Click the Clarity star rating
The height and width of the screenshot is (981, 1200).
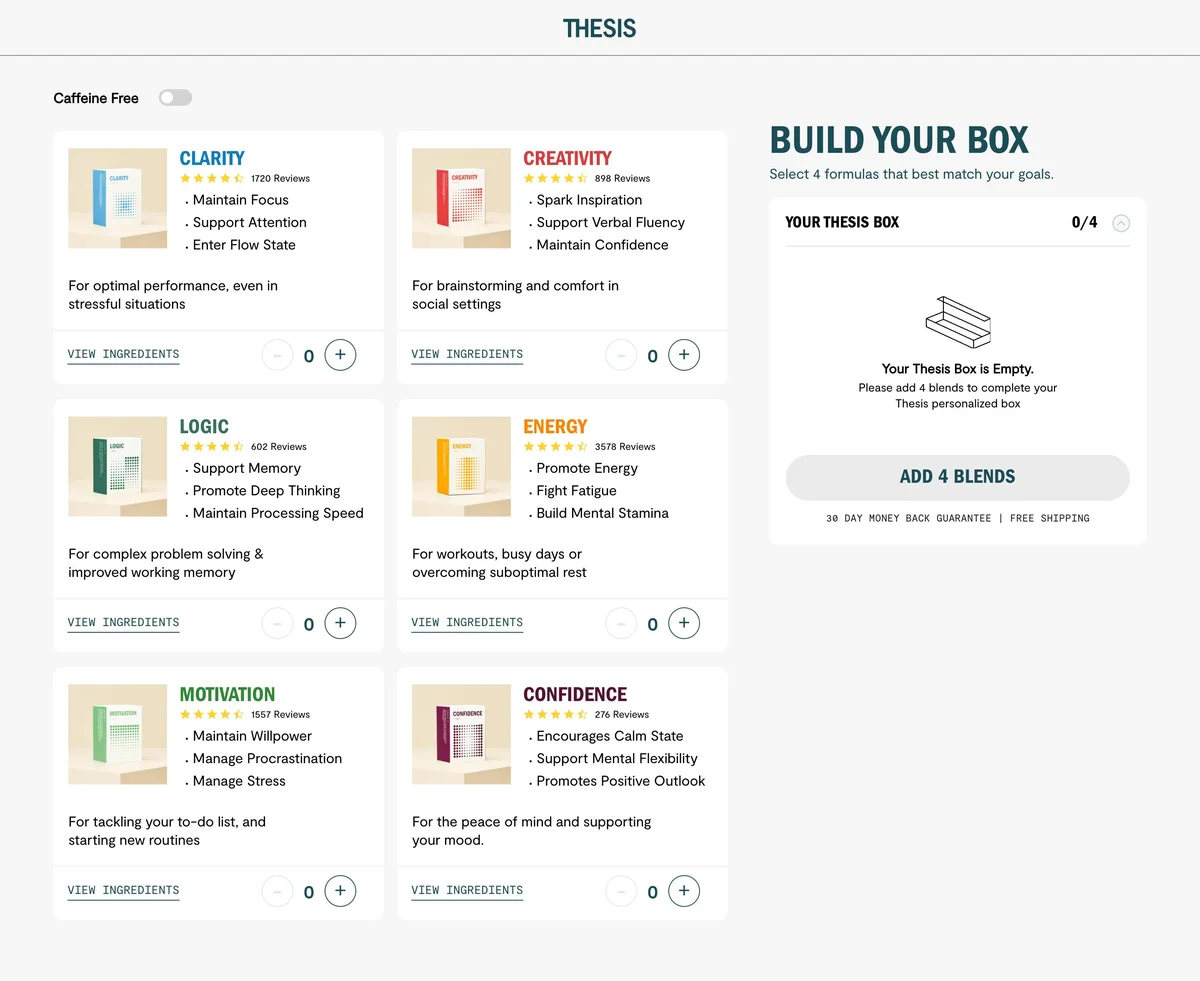pyautogui.click(x=212, y=178)
